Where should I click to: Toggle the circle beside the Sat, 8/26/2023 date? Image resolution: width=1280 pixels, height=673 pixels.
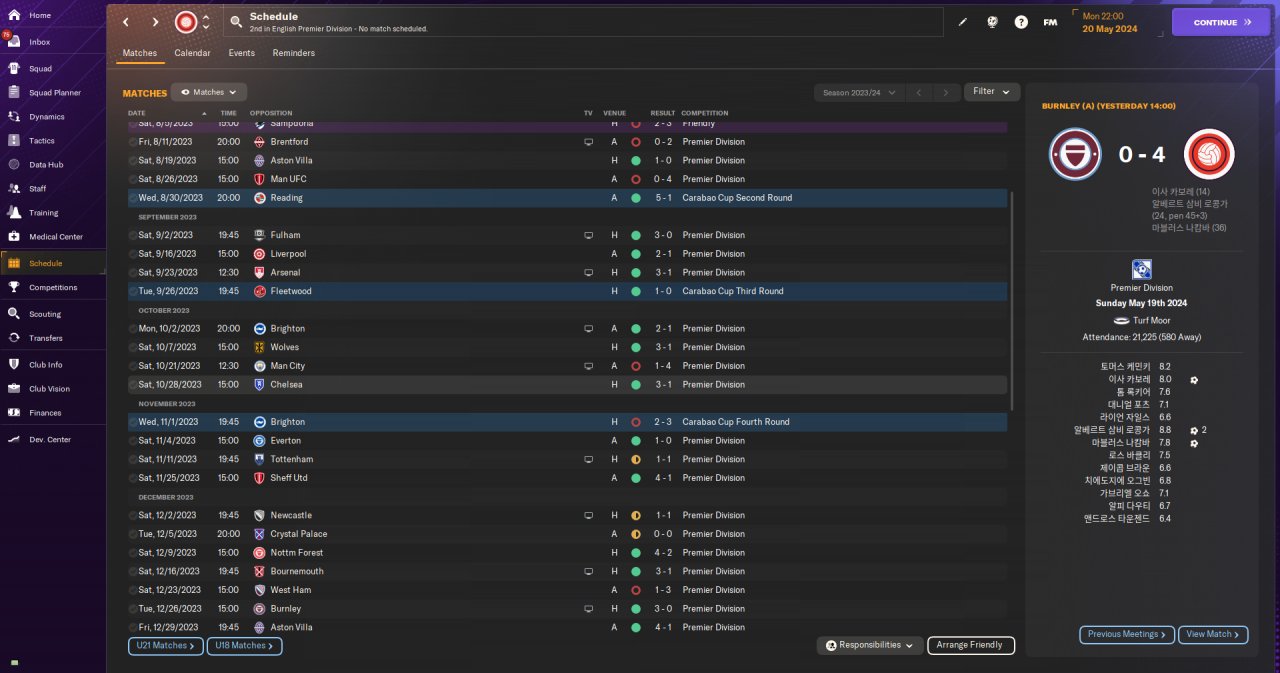[x=133, y=179]
